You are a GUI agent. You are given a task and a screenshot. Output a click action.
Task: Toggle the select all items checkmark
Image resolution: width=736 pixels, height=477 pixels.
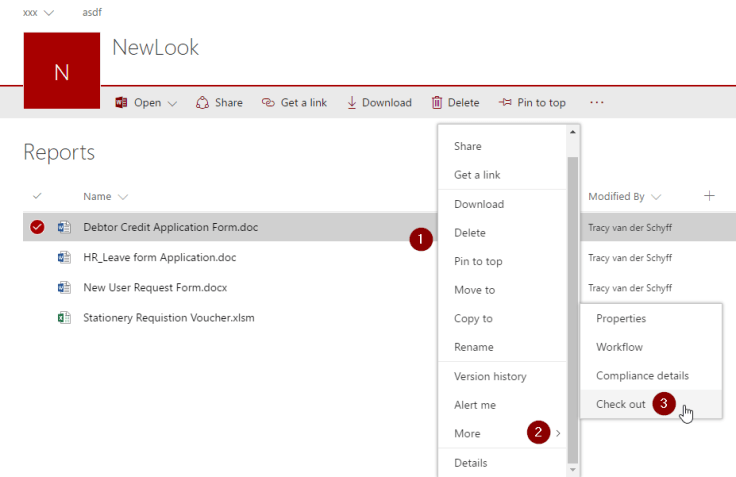pos(37,196)
